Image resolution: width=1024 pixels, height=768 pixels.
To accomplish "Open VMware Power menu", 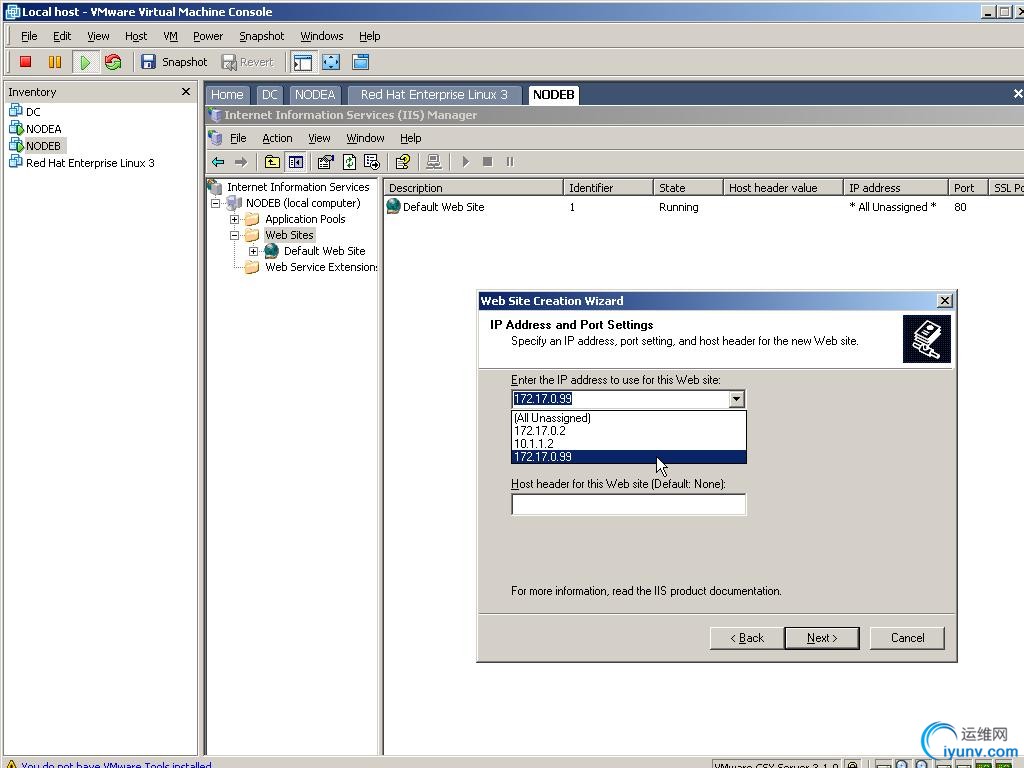I will point(208,36).
